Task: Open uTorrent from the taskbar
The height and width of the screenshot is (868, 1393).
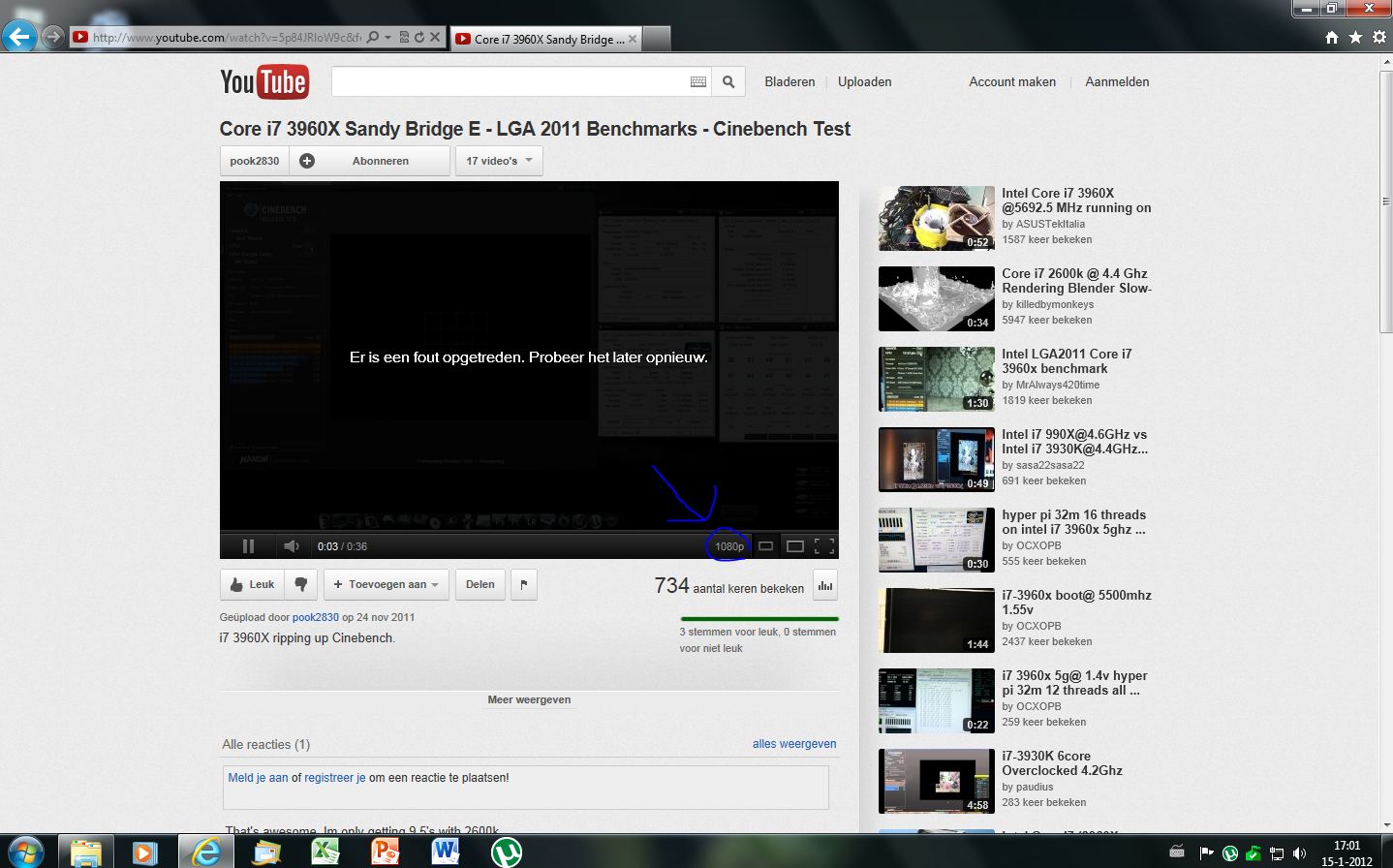Action: [x=505, y=852]
